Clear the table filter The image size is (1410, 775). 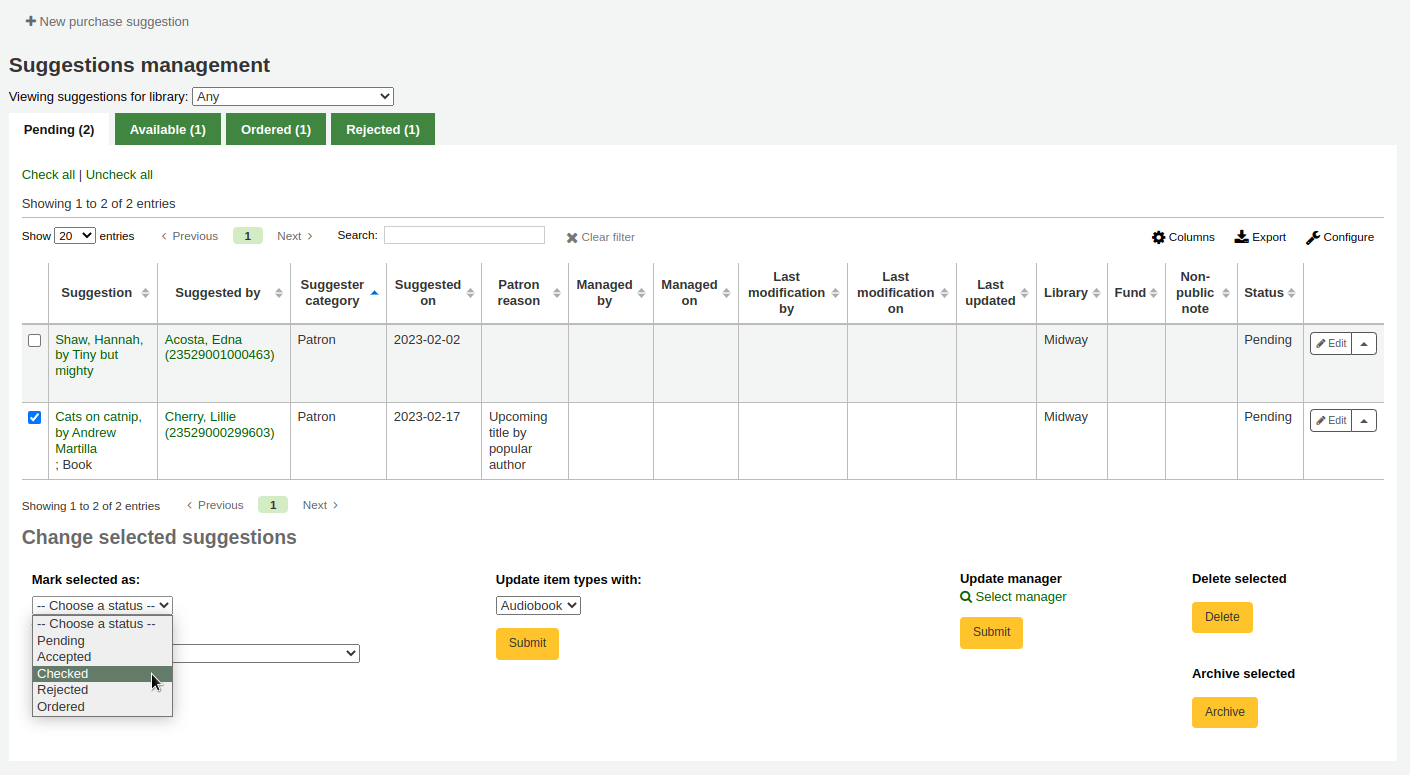click(600, 237)
